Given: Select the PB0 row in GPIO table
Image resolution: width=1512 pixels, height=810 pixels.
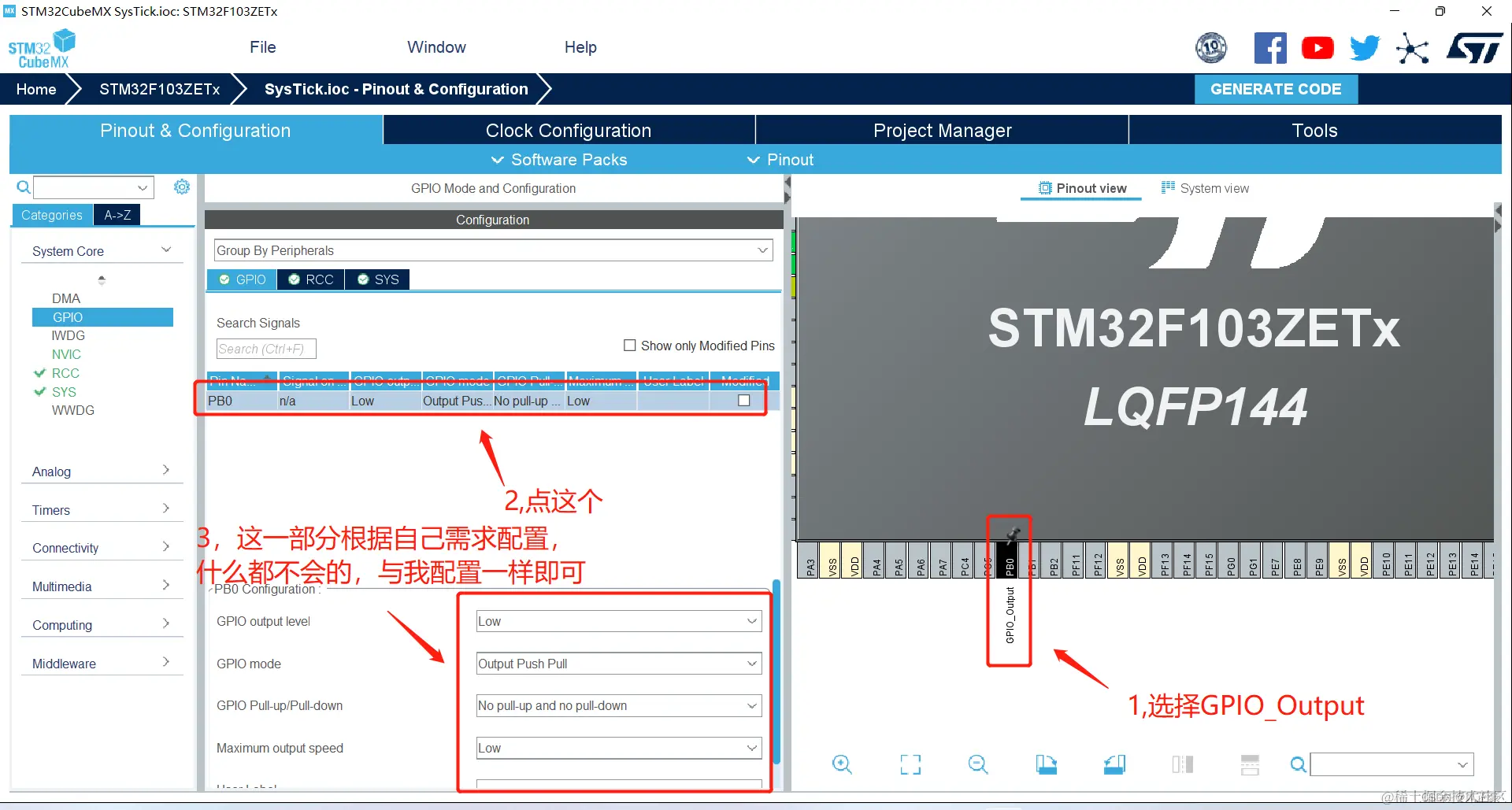Looking at the screenshot, I should (x=493, y=401).
